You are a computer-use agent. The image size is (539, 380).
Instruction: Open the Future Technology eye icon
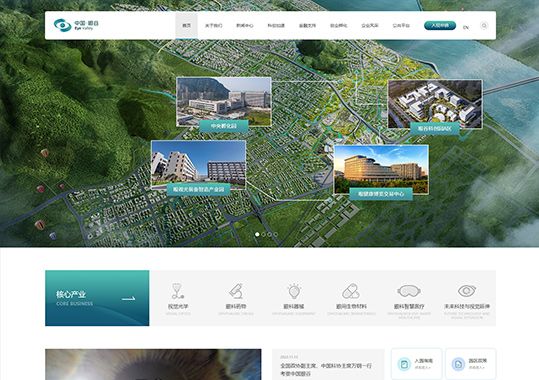467,291
